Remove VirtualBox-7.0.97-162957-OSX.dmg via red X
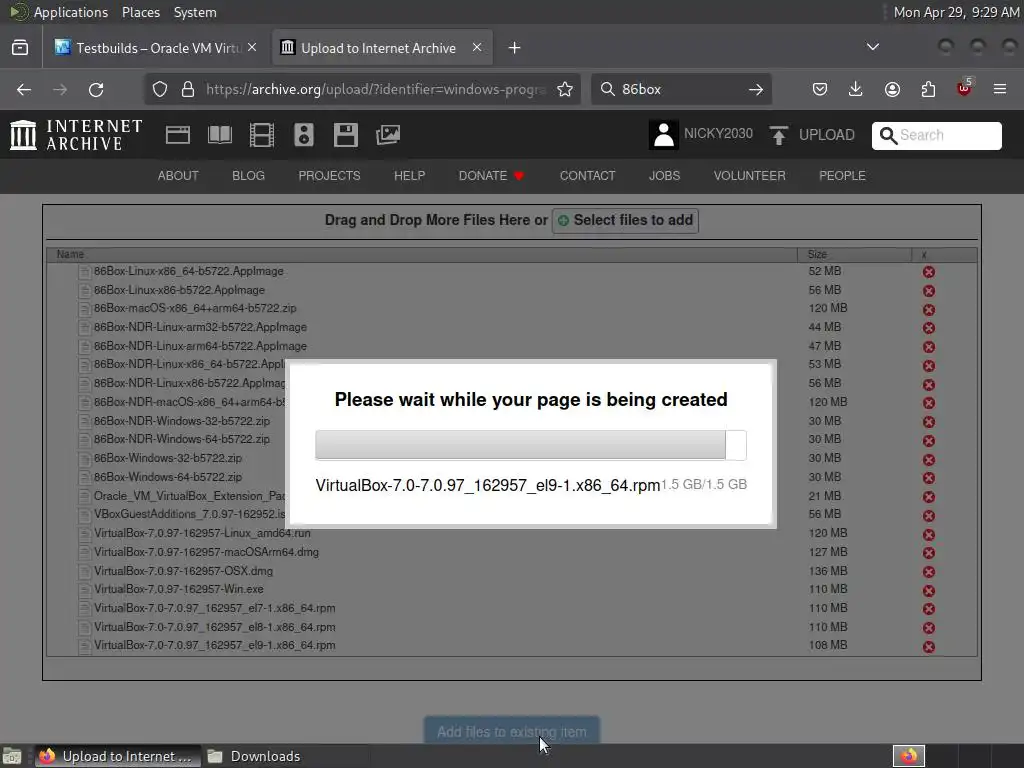The height and width of the screenshot is (768, 1024). [929, 571]
